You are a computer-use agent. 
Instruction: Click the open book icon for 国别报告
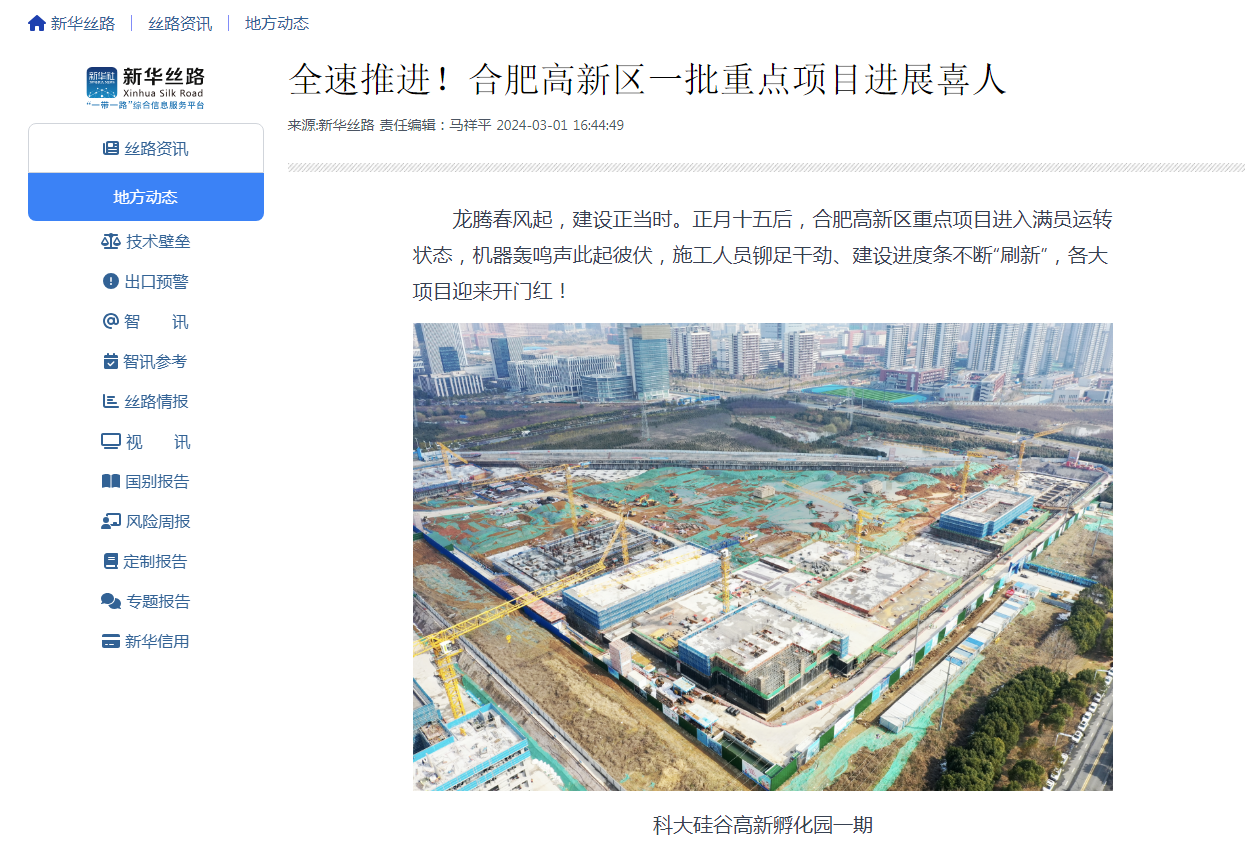click(111, 481)
